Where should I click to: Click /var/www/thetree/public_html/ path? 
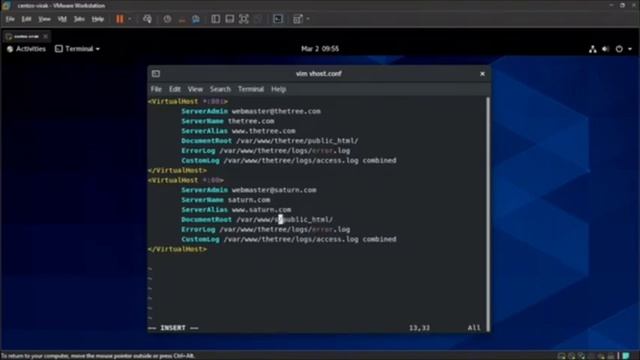tap(297, 141)
